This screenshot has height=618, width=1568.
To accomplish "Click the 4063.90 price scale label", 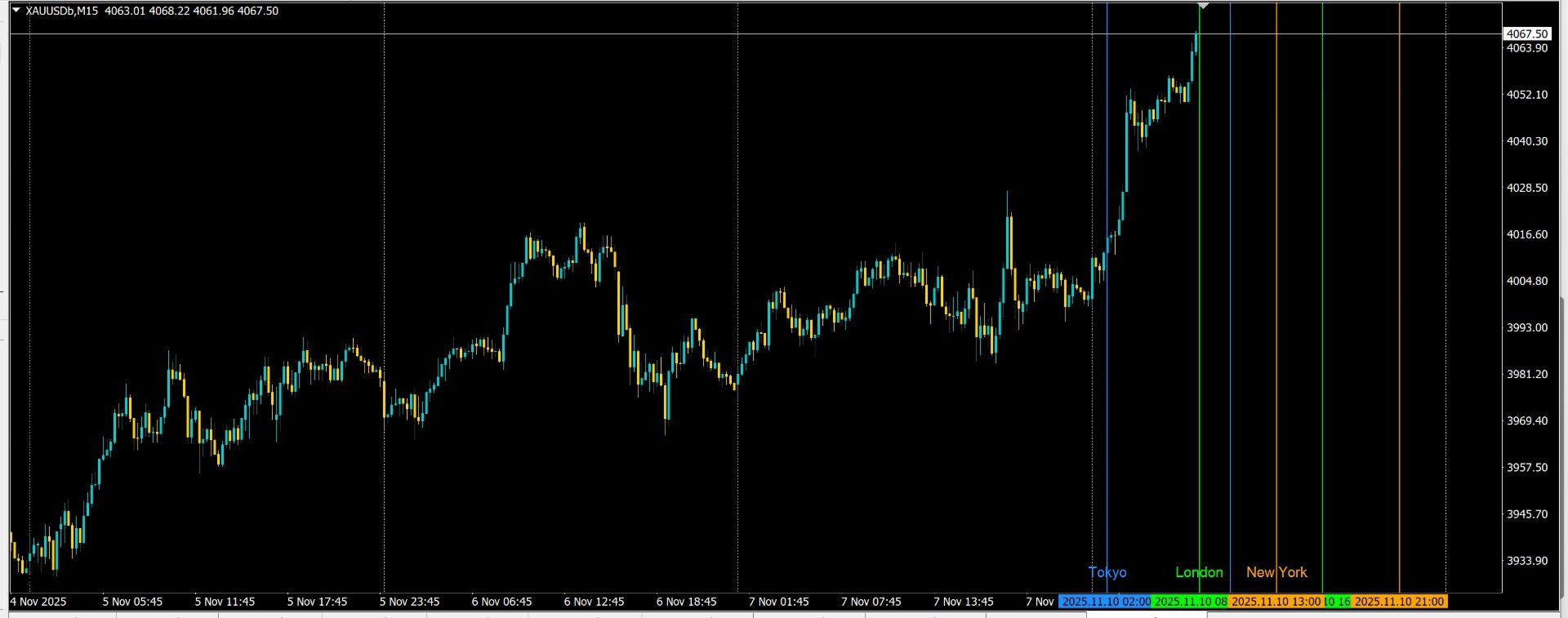I will pos(1526,48).
